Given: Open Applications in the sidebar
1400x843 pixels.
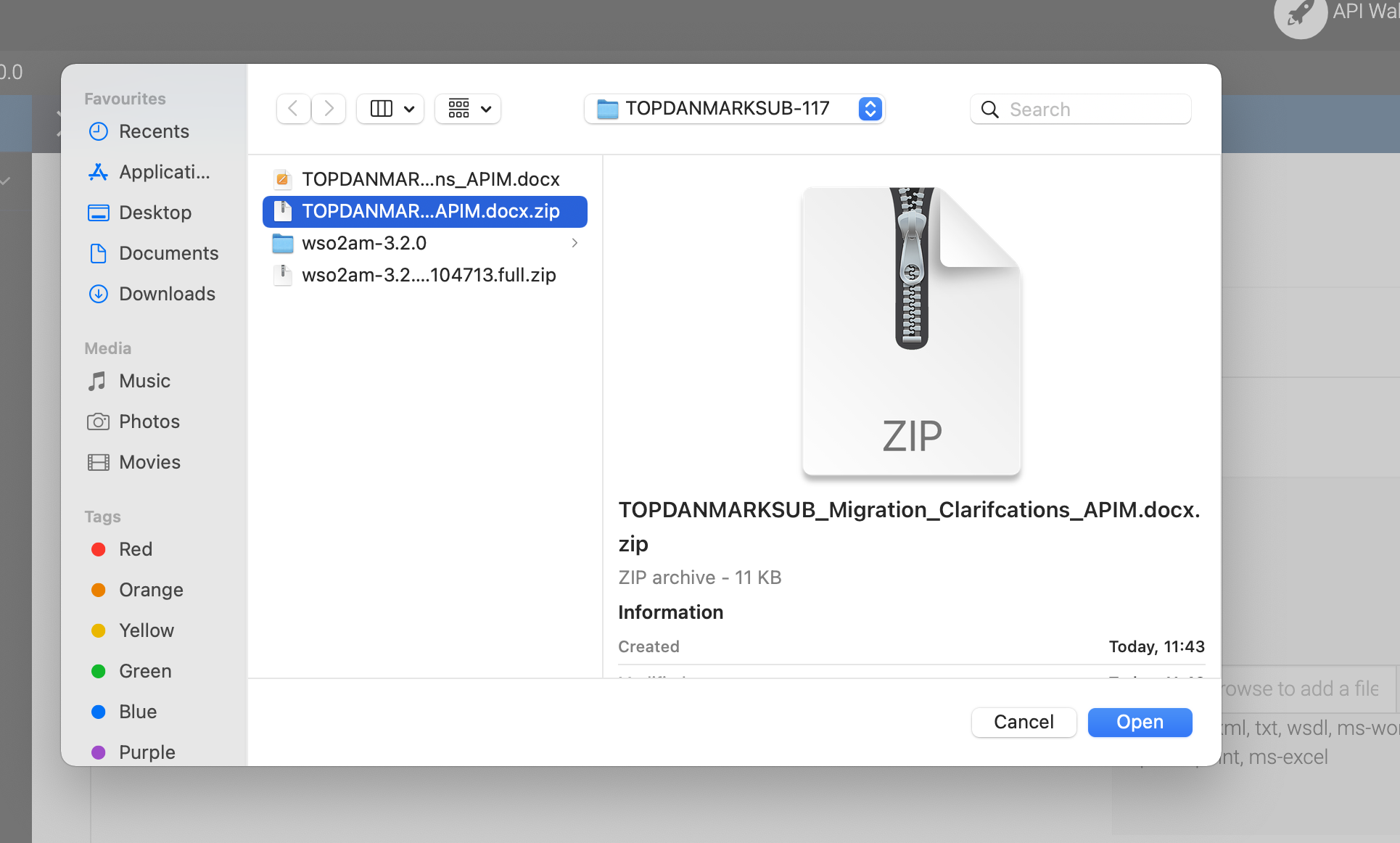Looking at the screenshot, I should (149, 172).
